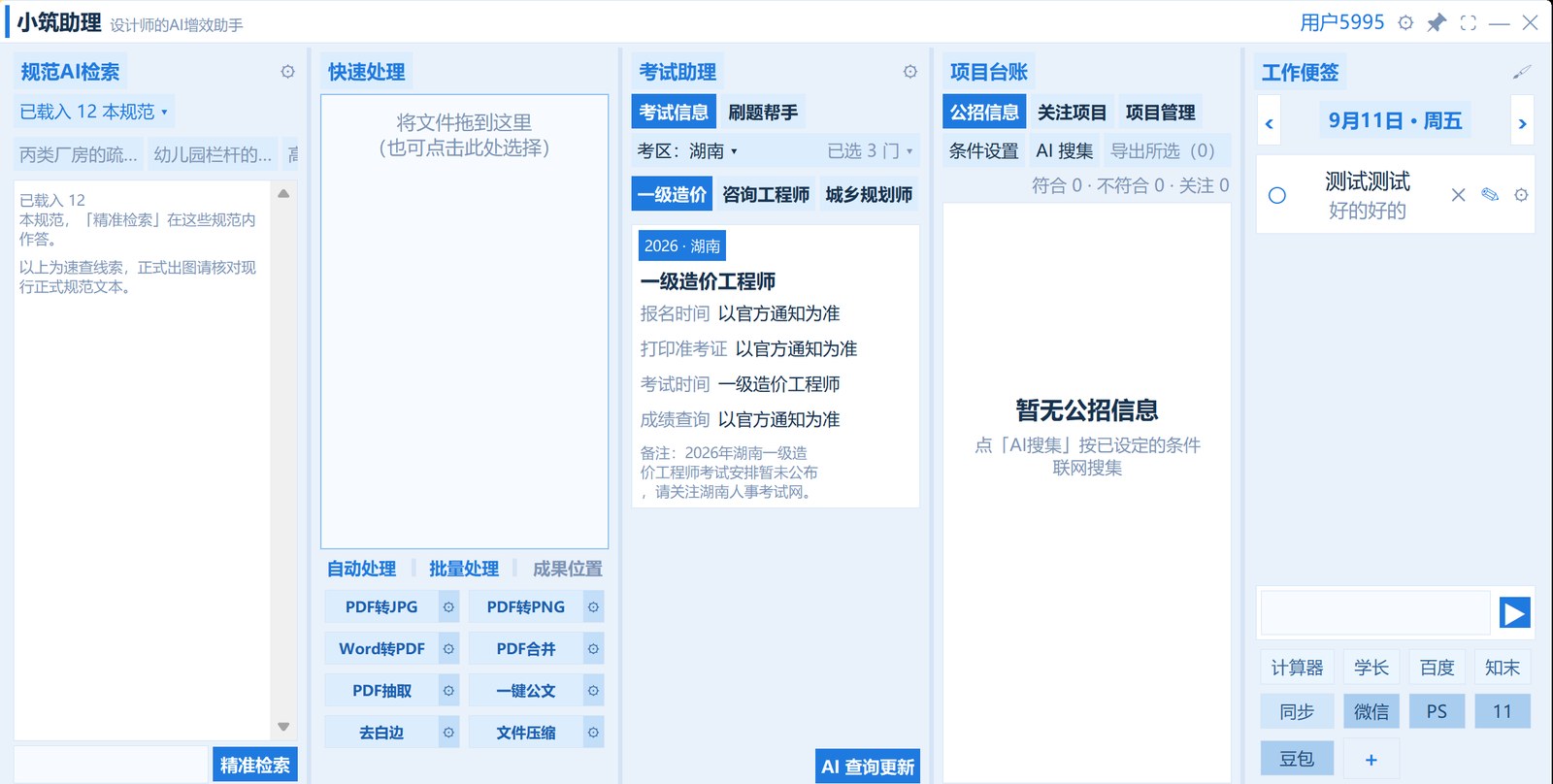1553x784 pixels.
Task: Select 自动处理 mode
Action: (x=361, y=569)
